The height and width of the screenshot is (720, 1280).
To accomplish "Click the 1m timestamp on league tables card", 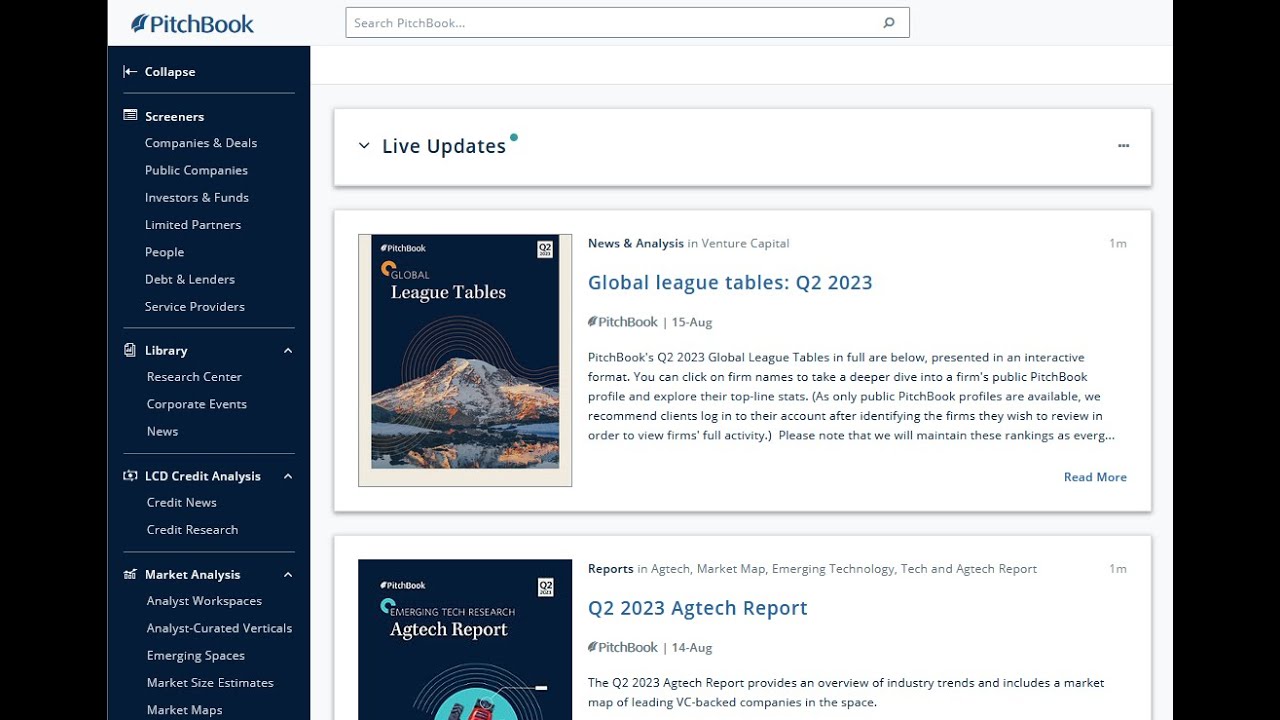I will [x=1118, y=243].
